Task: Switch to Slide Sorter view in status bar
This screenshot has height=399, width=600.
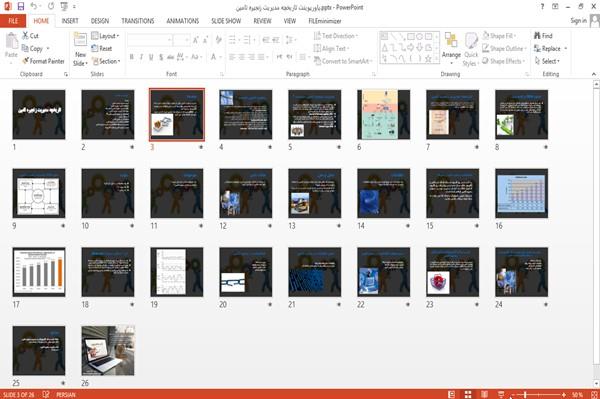Action: coord(468,394)
